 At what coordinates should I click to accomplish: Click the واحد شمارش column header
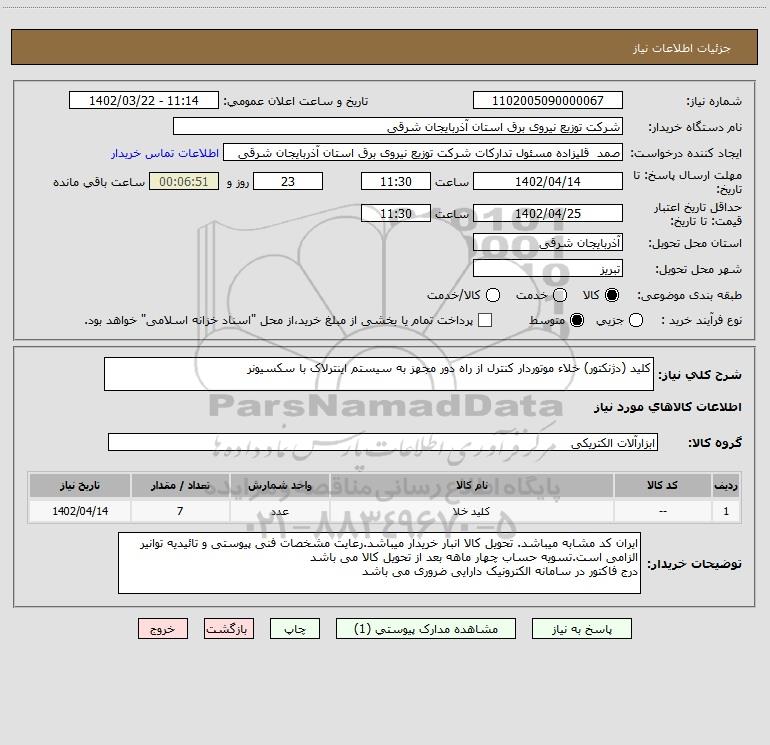pyautogui.click(x=279, y=485)
